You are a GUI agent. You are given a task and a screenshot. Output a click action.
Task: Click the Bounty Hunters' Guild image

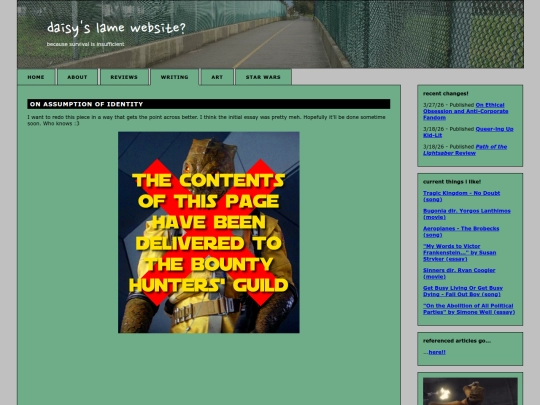point(209,232)
